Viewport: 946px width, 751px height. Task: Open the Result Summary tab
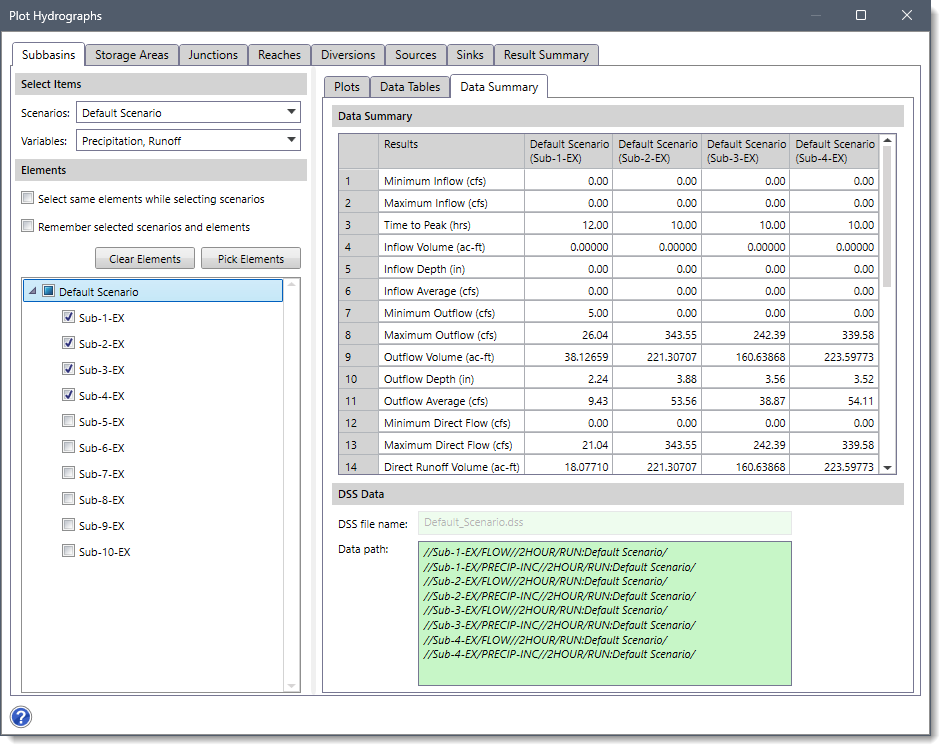(546, 55)
